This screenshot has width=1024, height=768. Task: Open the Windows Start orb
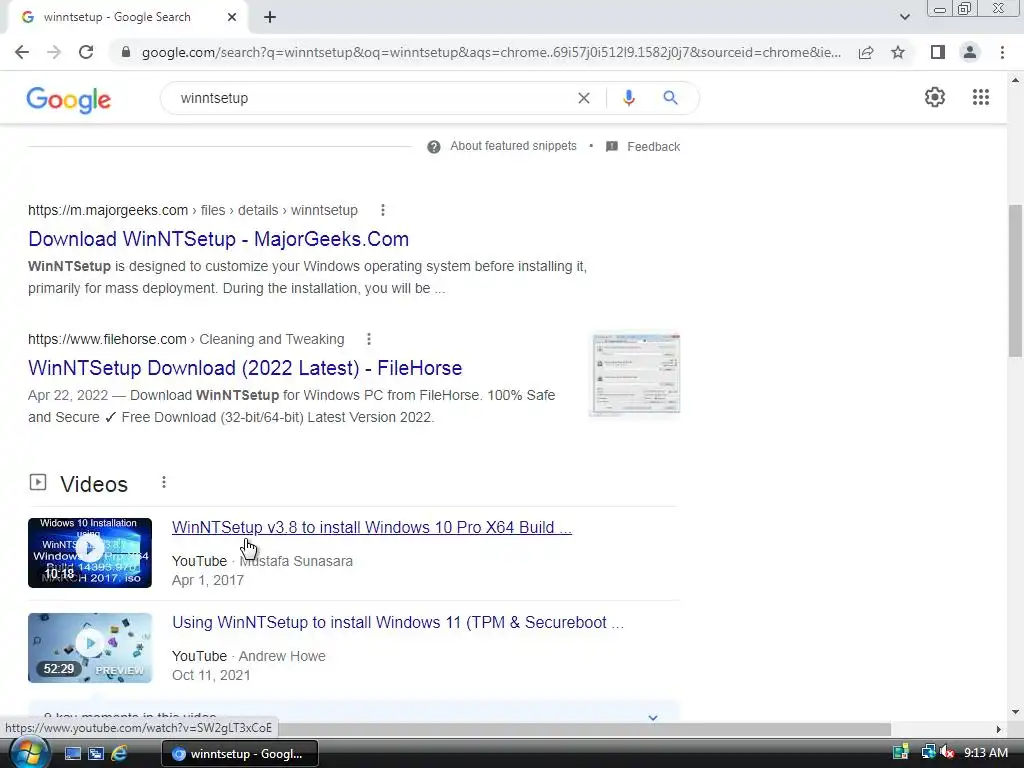tap(29, 753)
